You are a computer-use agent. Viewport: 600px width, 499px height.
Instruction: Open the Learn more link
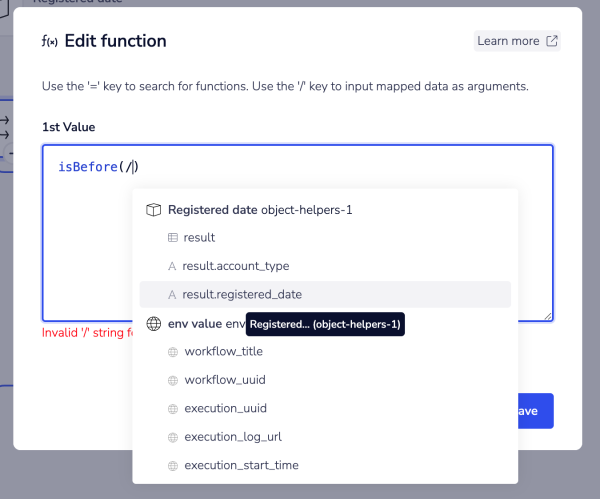coord(508,41)
